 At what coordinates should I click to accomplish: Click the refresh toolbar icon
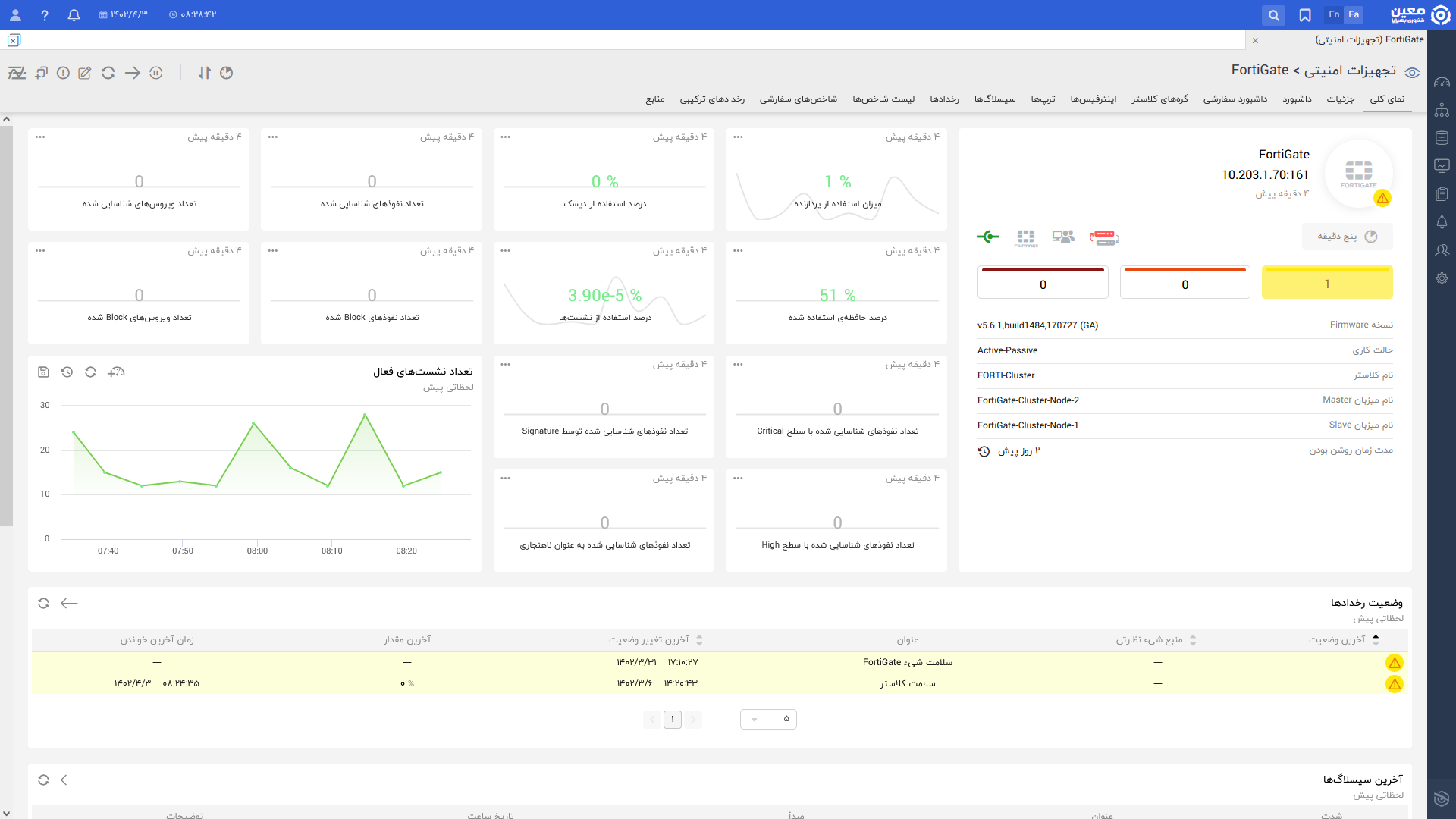coord(108,73)
